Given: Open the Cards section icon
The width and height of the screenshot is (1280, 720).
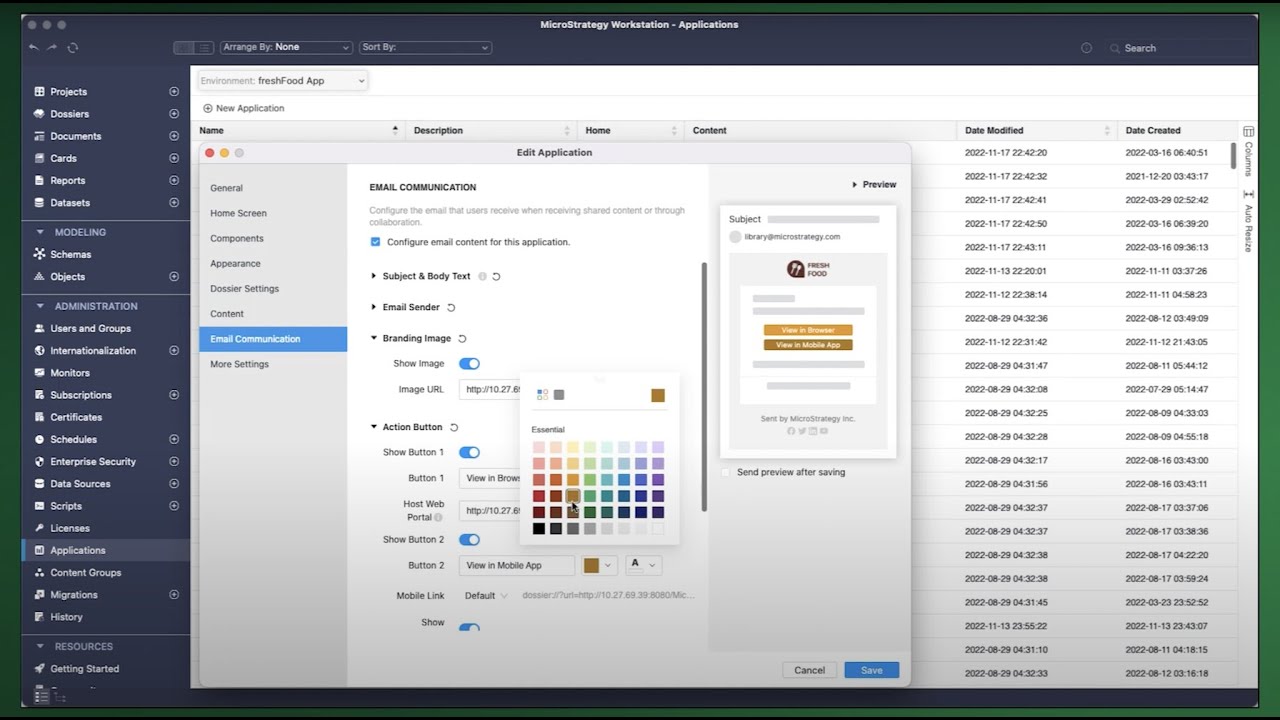Looking at the screenshot, I should pyautogui.click(x=40, y=158).
